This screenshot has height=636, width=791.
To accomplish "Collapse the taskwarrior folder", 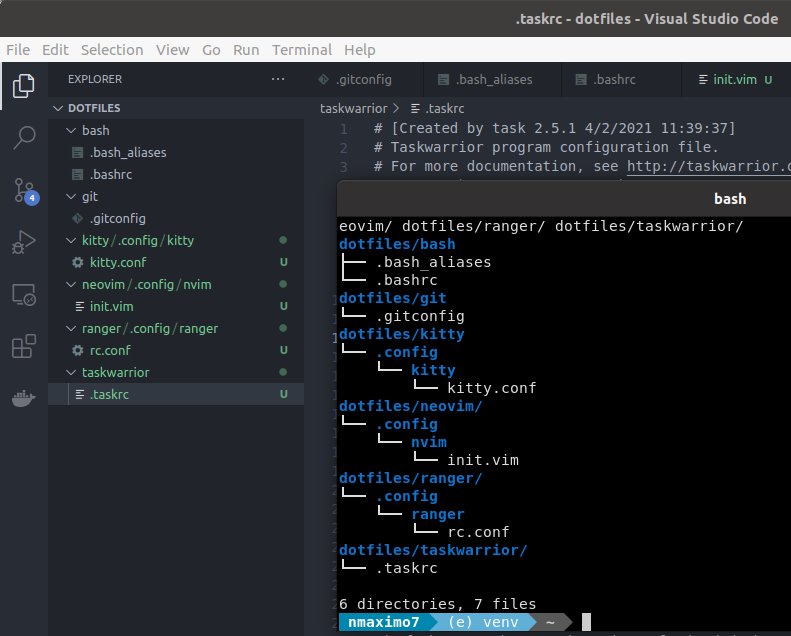I will tap(71, 372).
